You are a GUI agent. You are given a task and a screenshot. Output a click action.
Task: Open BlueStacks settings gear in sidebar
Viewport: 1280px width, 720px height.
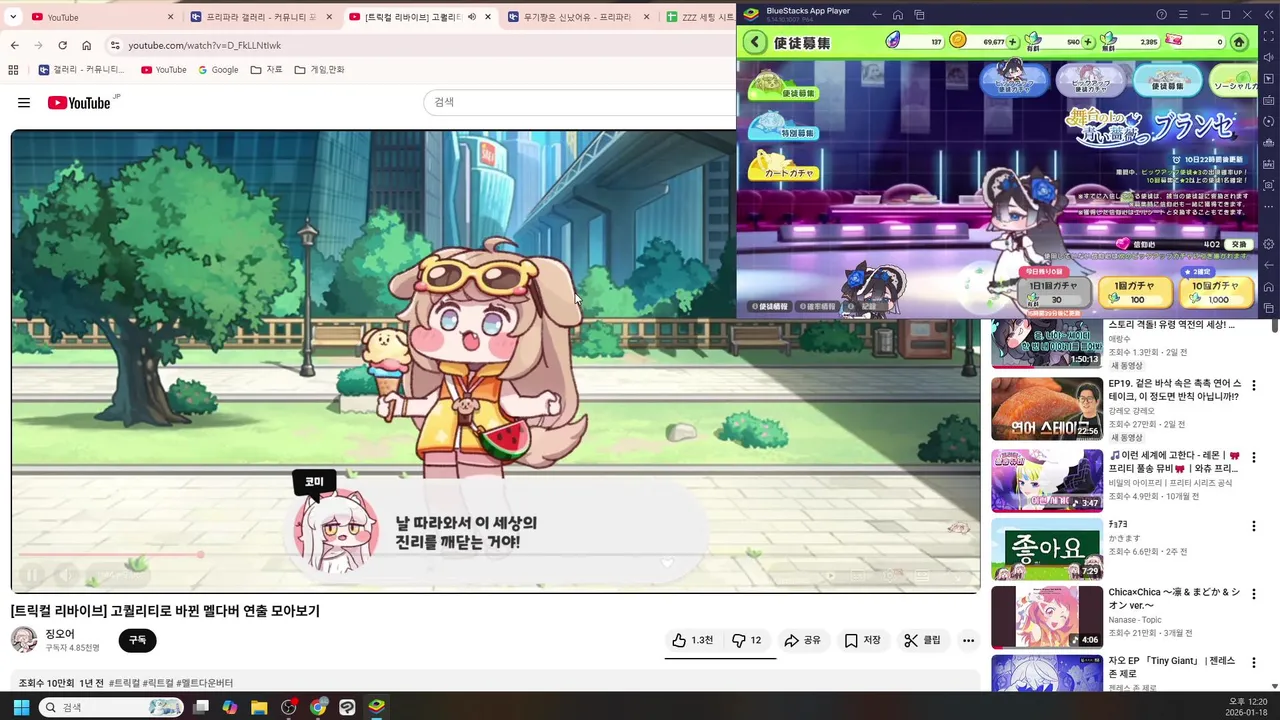point(1269,244)
